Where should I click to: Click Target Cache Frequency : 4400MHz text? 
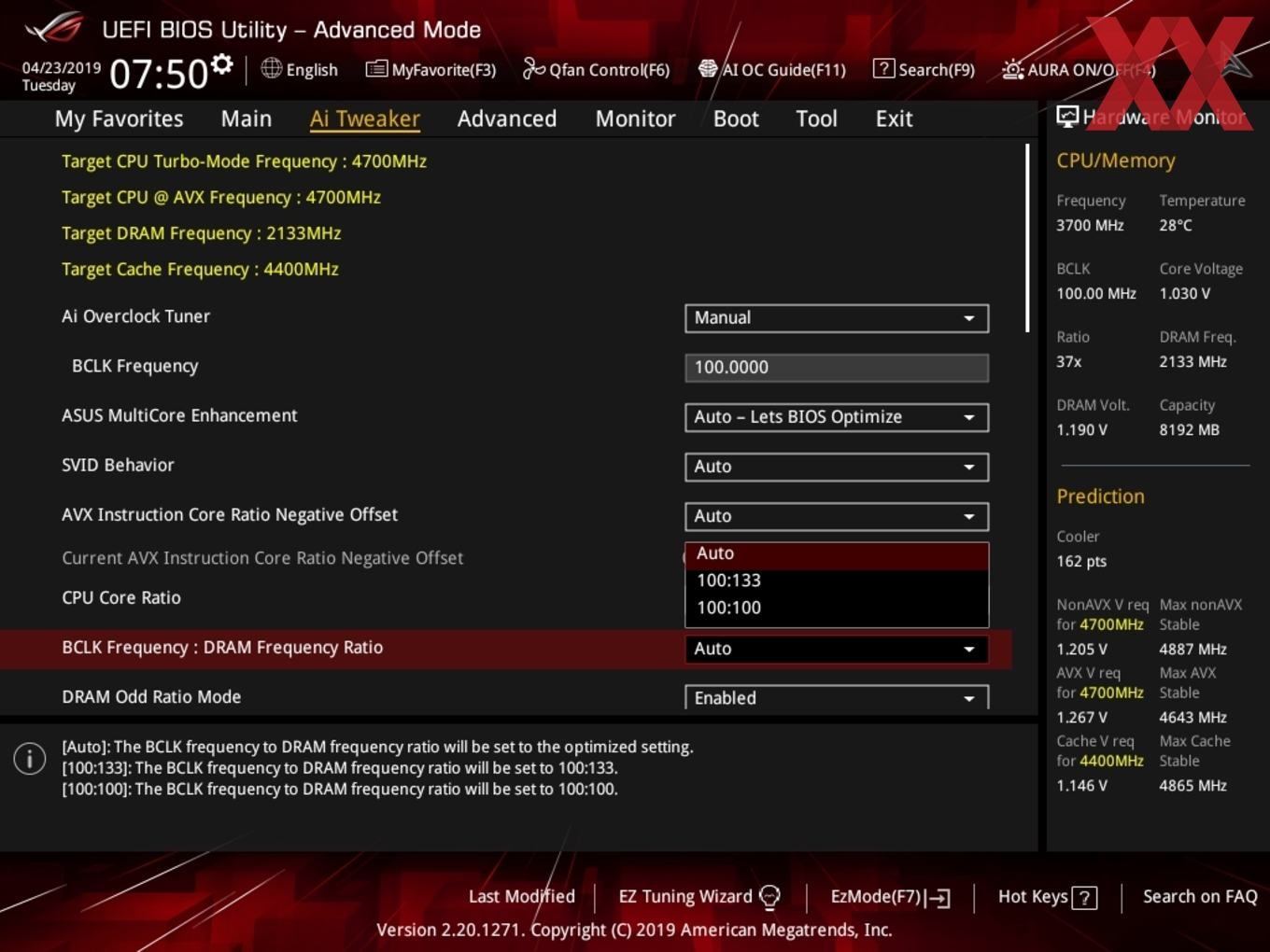point(200,269)
